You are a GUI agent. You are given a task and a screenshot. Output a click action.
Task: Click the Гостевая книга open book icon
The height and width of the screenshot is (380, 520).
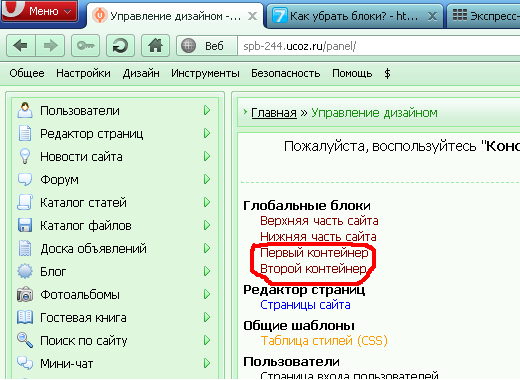point(25,317)
